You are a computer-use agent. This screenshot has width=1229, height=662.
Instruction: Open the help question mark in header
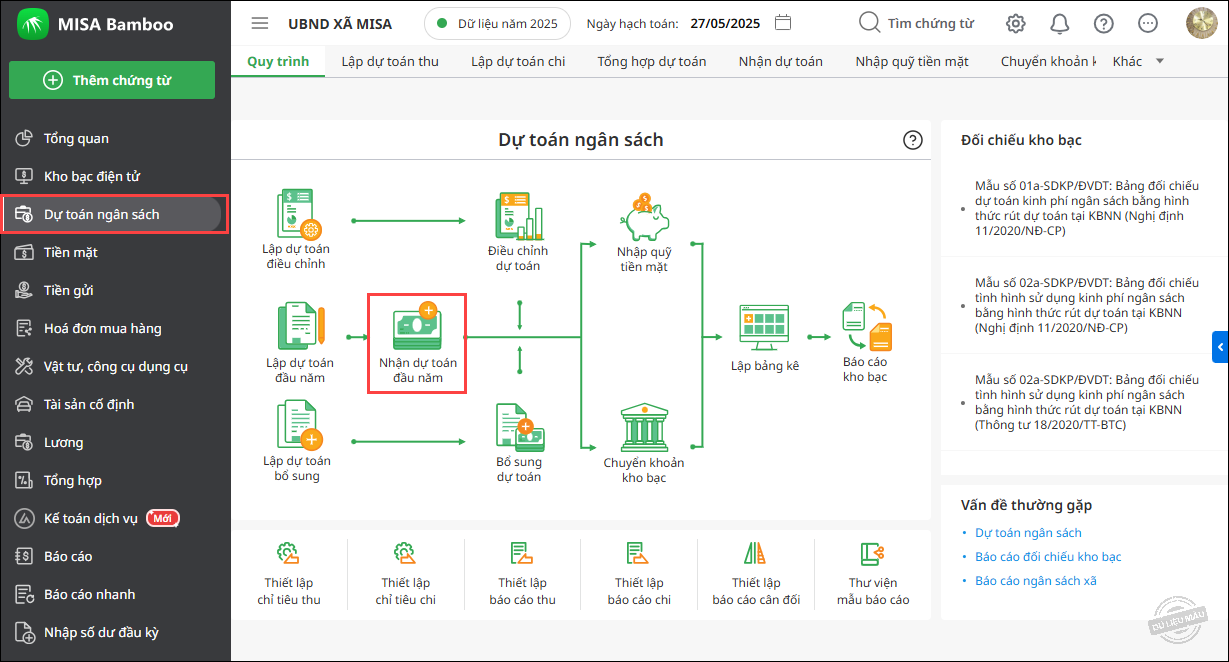click(1104, 23)
